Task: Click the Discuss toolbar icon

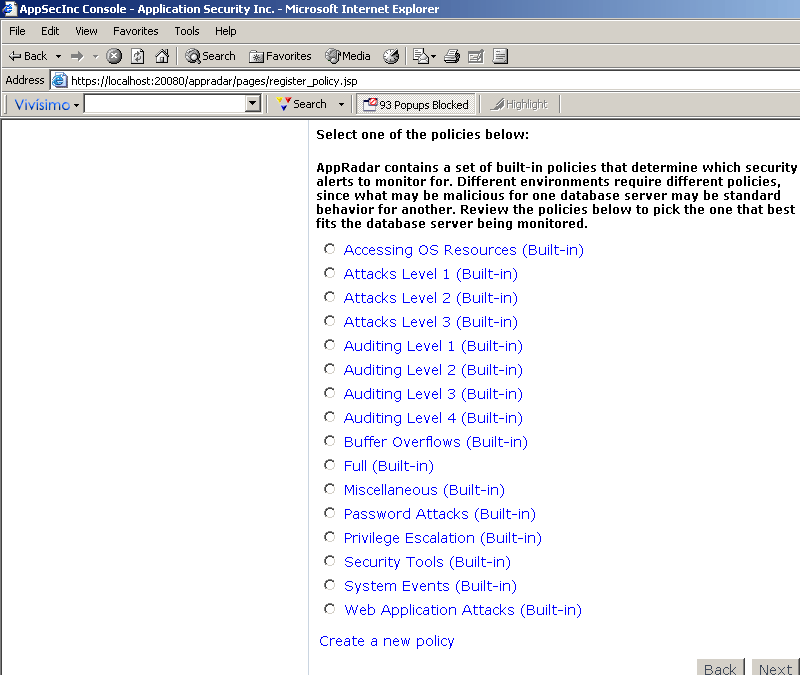Action: [x=501, y=56]
